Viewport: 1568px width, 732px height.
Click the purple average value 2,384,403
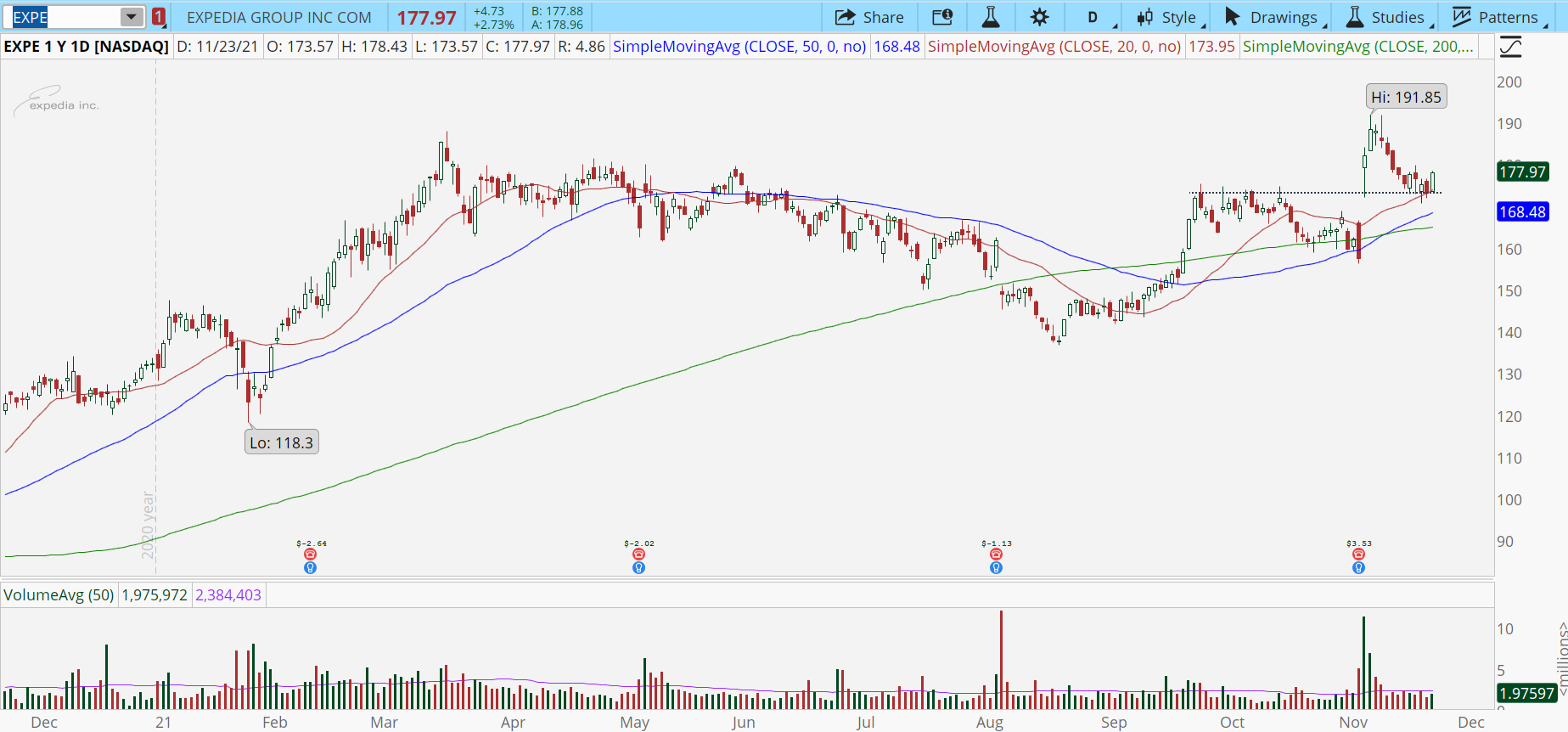click(228, 594)
